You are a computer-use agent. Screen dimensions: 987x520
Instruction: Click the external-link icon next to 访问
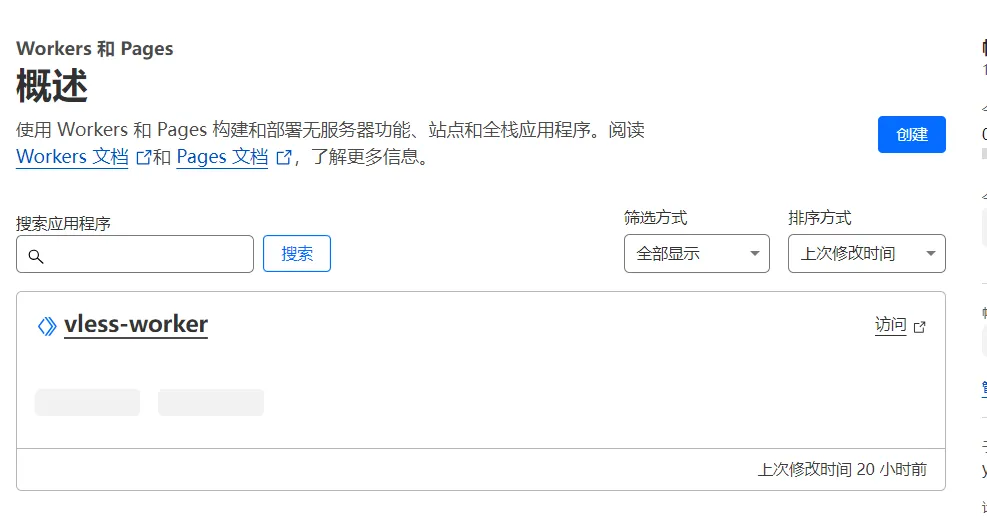(x=920, y=327)
